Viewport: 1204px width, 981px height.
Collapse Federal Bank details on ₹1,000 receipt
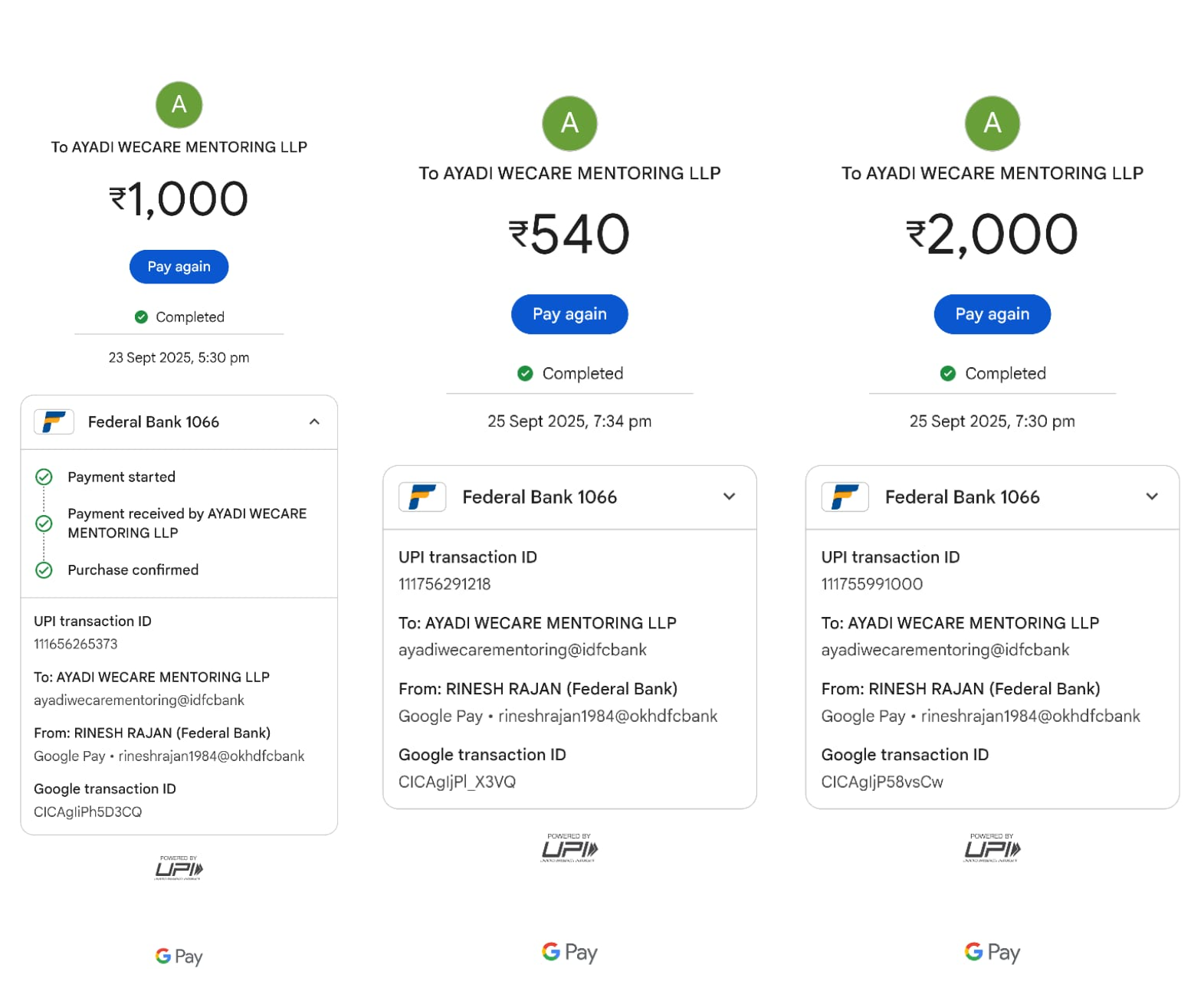(x=314, y=422)
